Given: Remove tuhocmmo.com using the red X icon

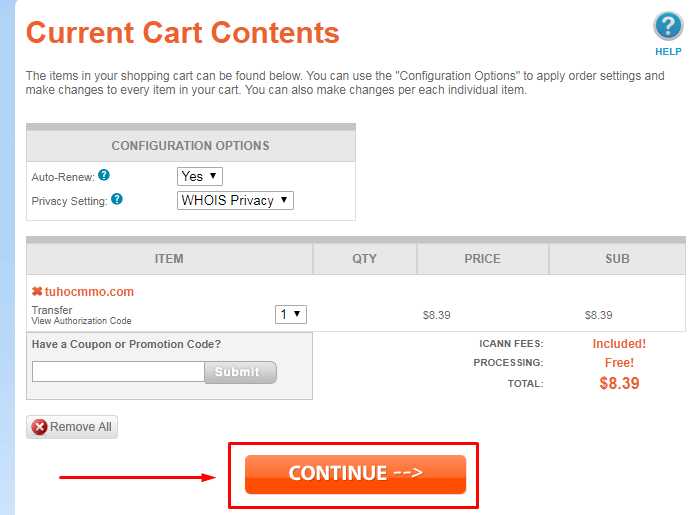Looking at the screenshot, I should (x=37, y=292).
